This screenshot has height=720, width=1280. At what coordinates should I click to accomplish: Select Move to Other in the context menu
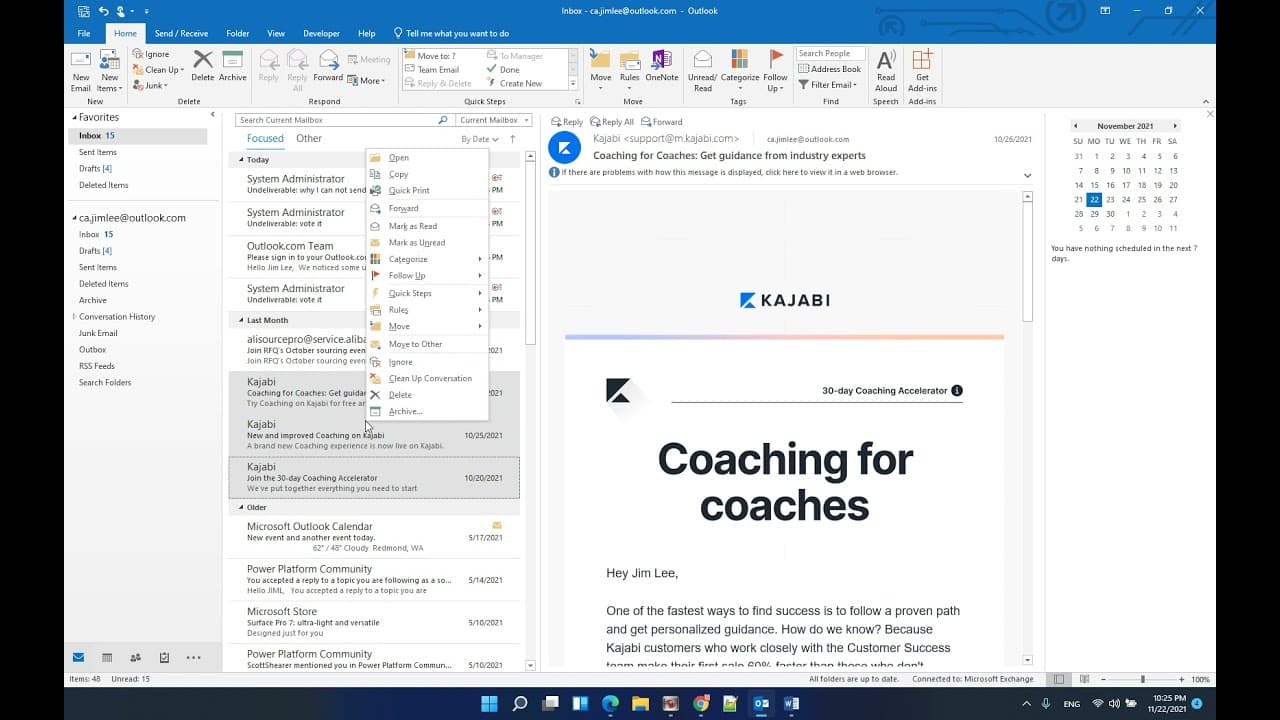click(427, 344)
